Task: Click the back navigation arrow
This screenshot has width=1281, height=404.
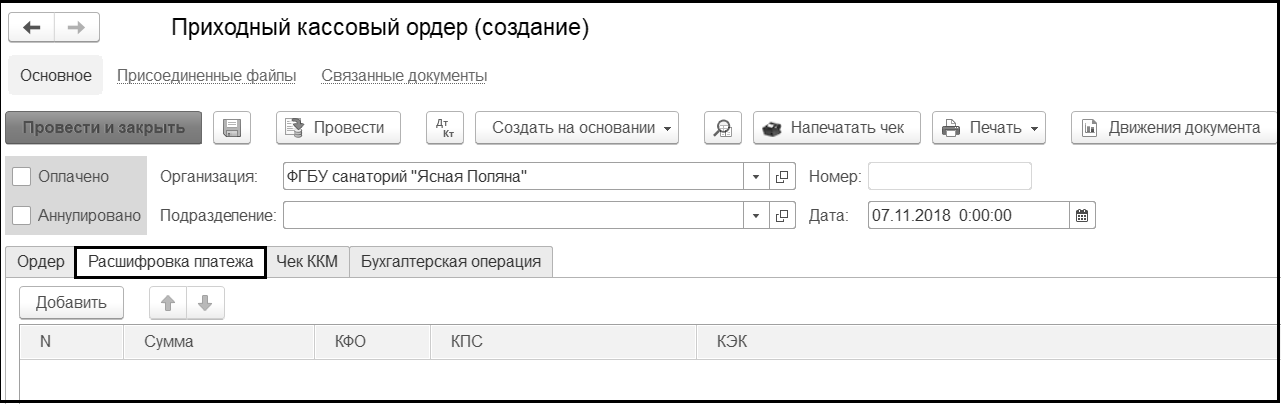Action: click(31, 28)
